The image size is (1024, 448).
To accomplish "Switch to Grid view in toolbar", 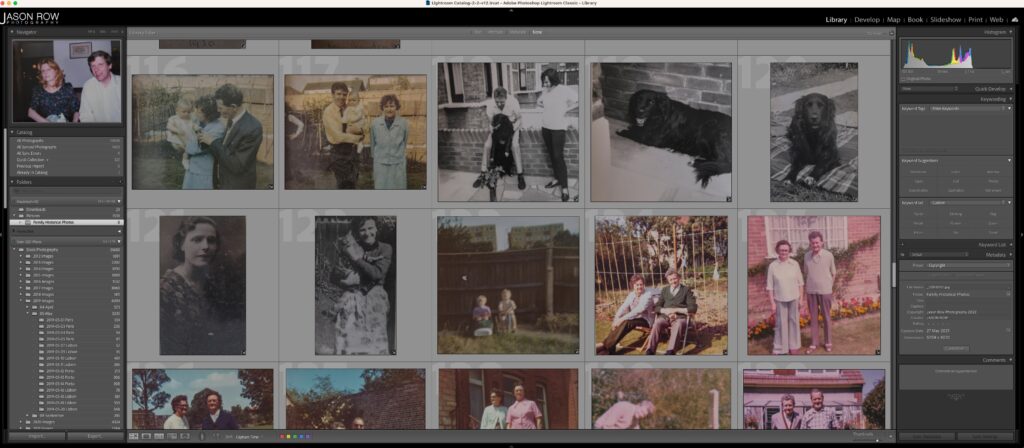I will pyautogui.click(x=134, y=436).
